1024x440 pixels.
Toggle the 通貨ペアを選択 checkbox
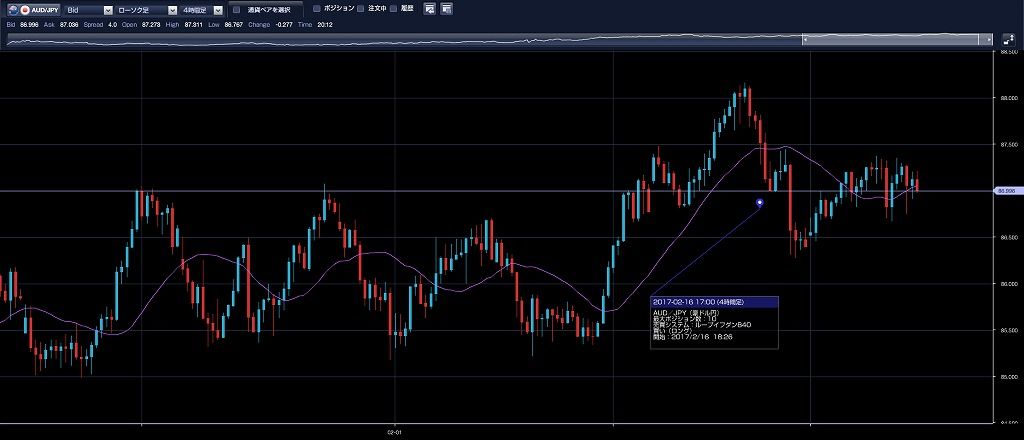click(x=236, y=10)
